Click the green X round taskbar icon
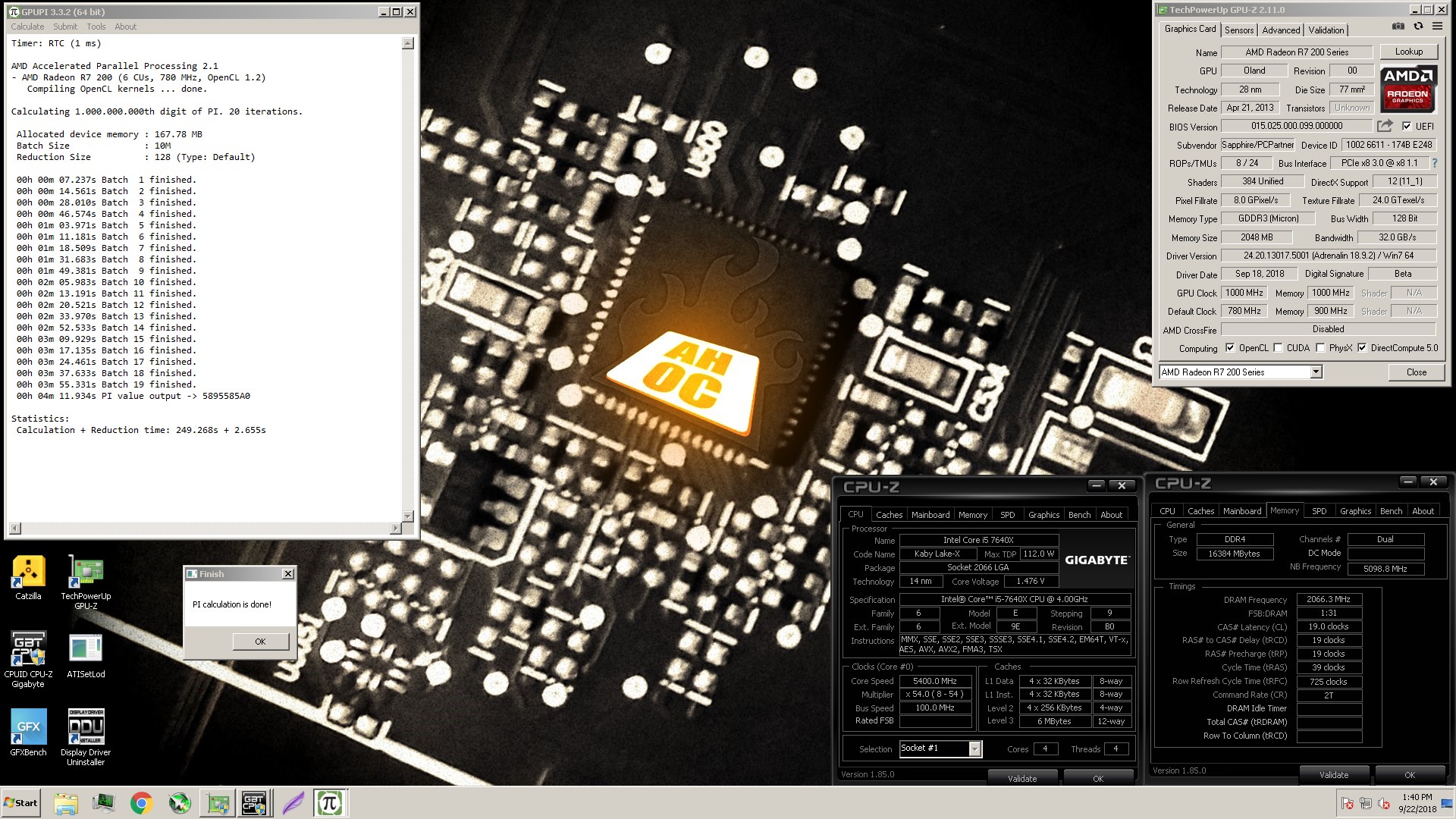The height and width of the screenshot is (819, 1456). (179, 803)
